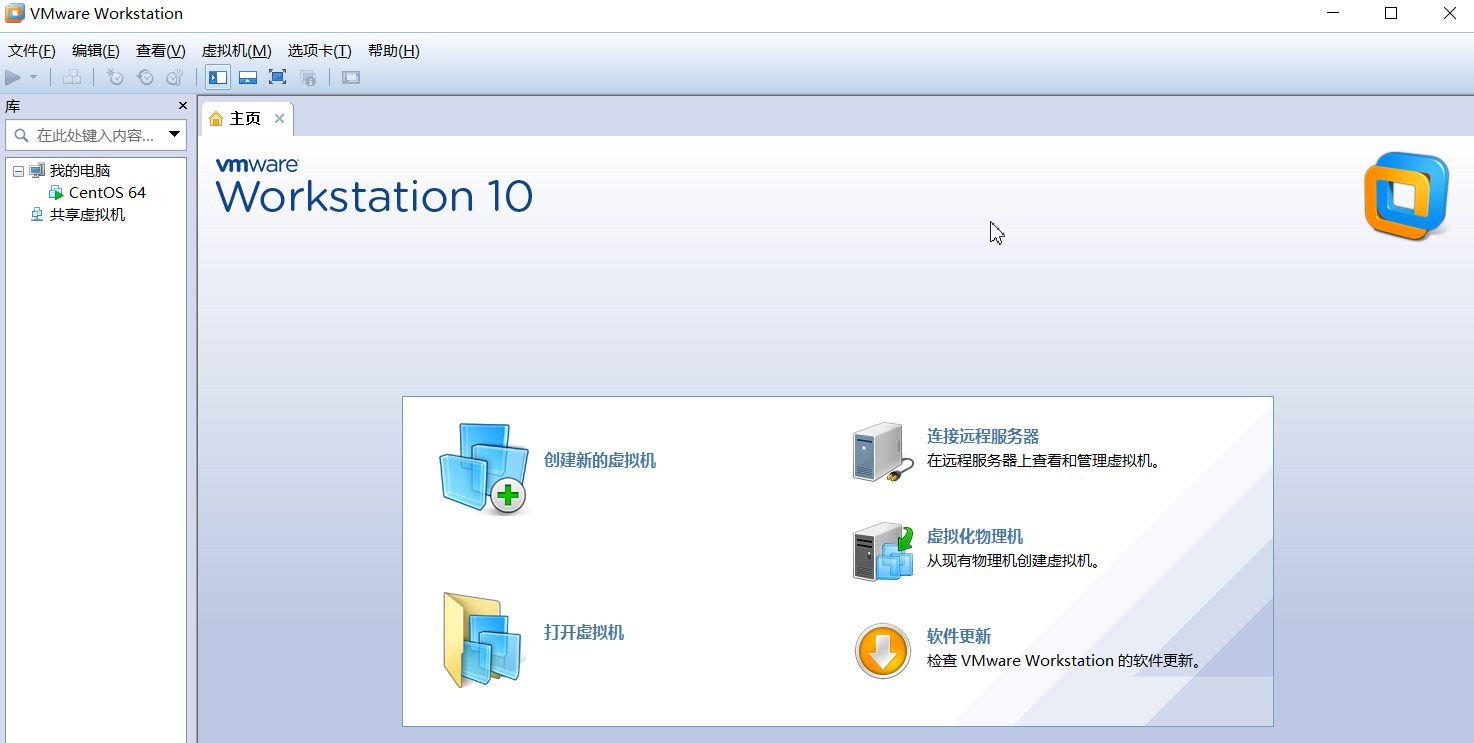Toggle the thumbnail bar view icon
This screenshot has height=743, width=1474.
(248, 77)
